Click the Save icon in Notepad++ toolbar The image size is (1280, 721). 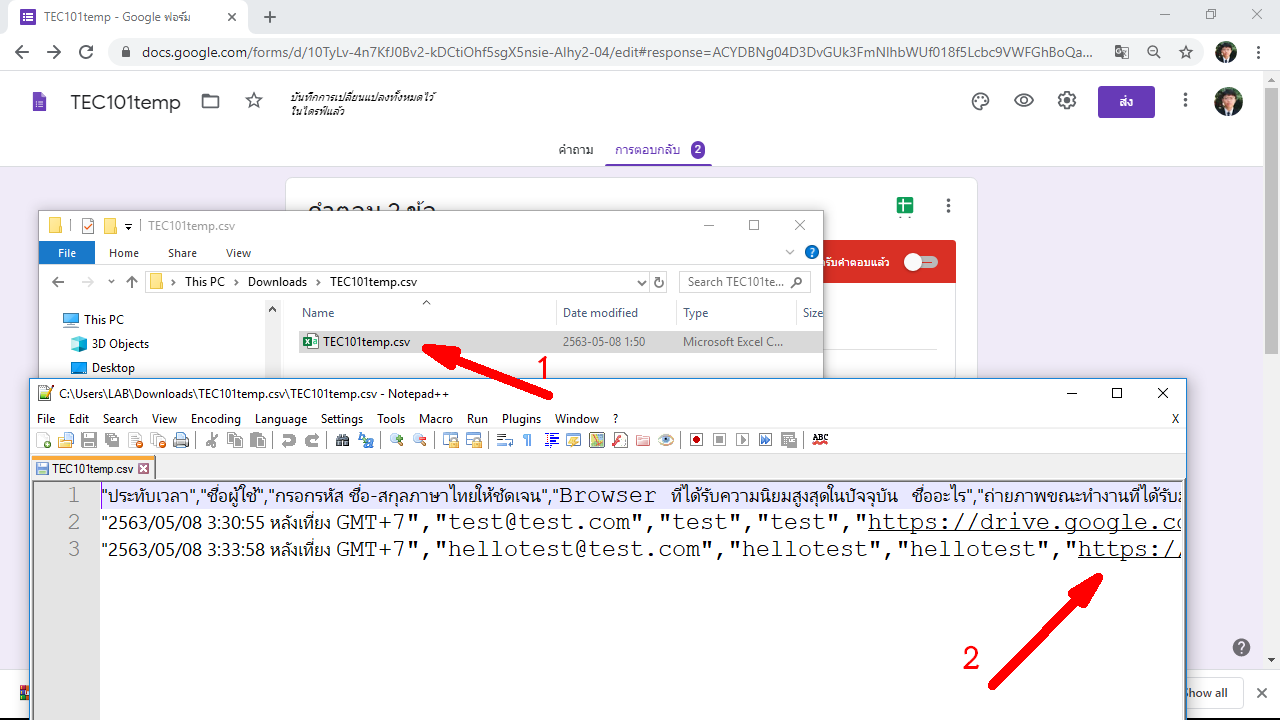(88, 440)
